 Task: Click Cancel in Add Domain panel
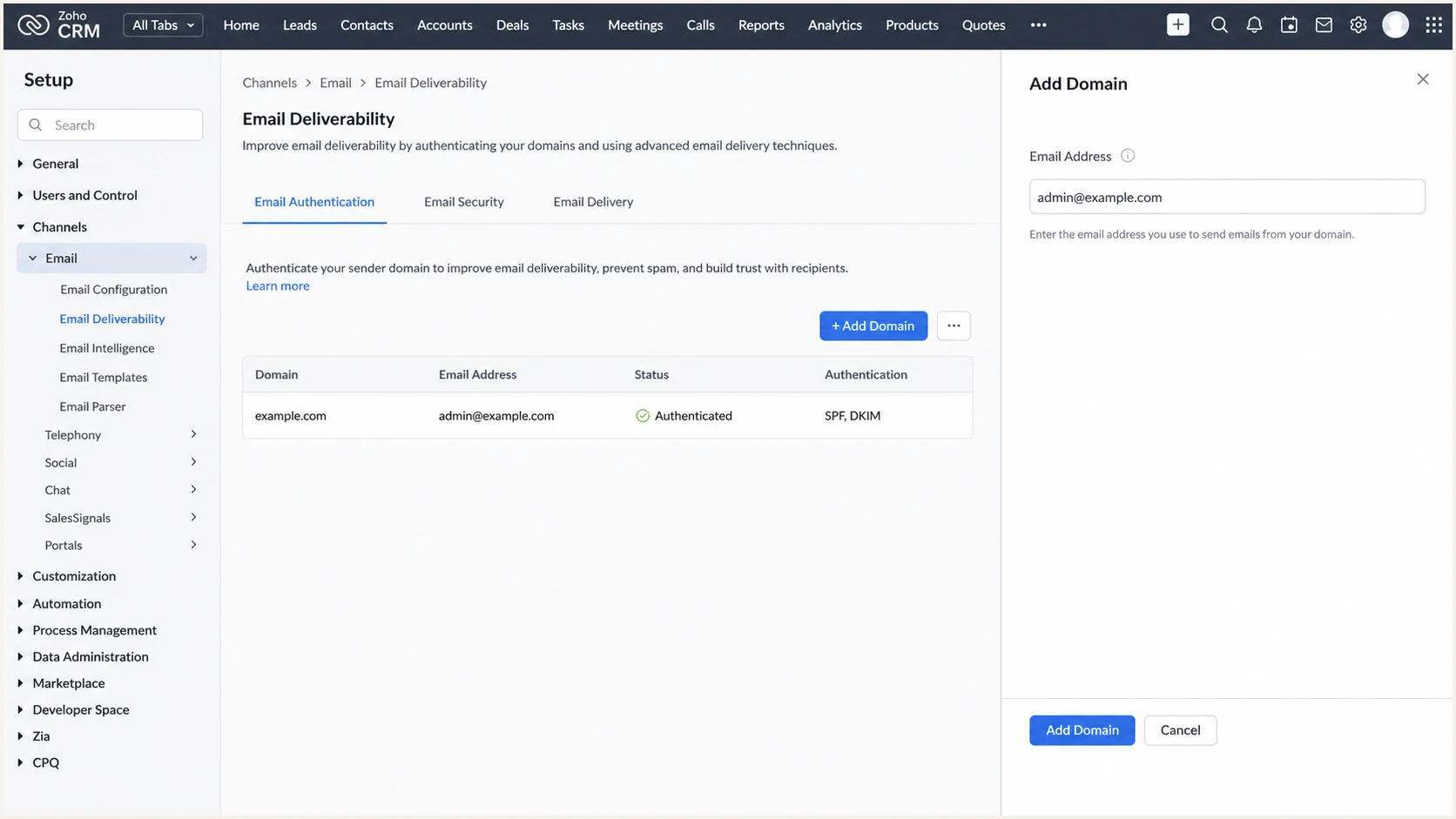click(1180, 730)
